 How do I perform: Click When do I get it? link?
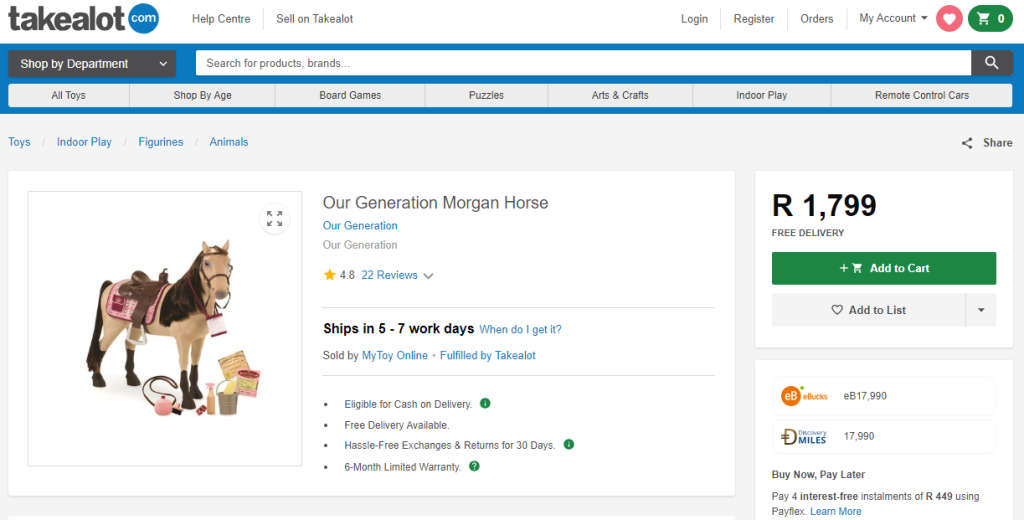pos(520,329)
